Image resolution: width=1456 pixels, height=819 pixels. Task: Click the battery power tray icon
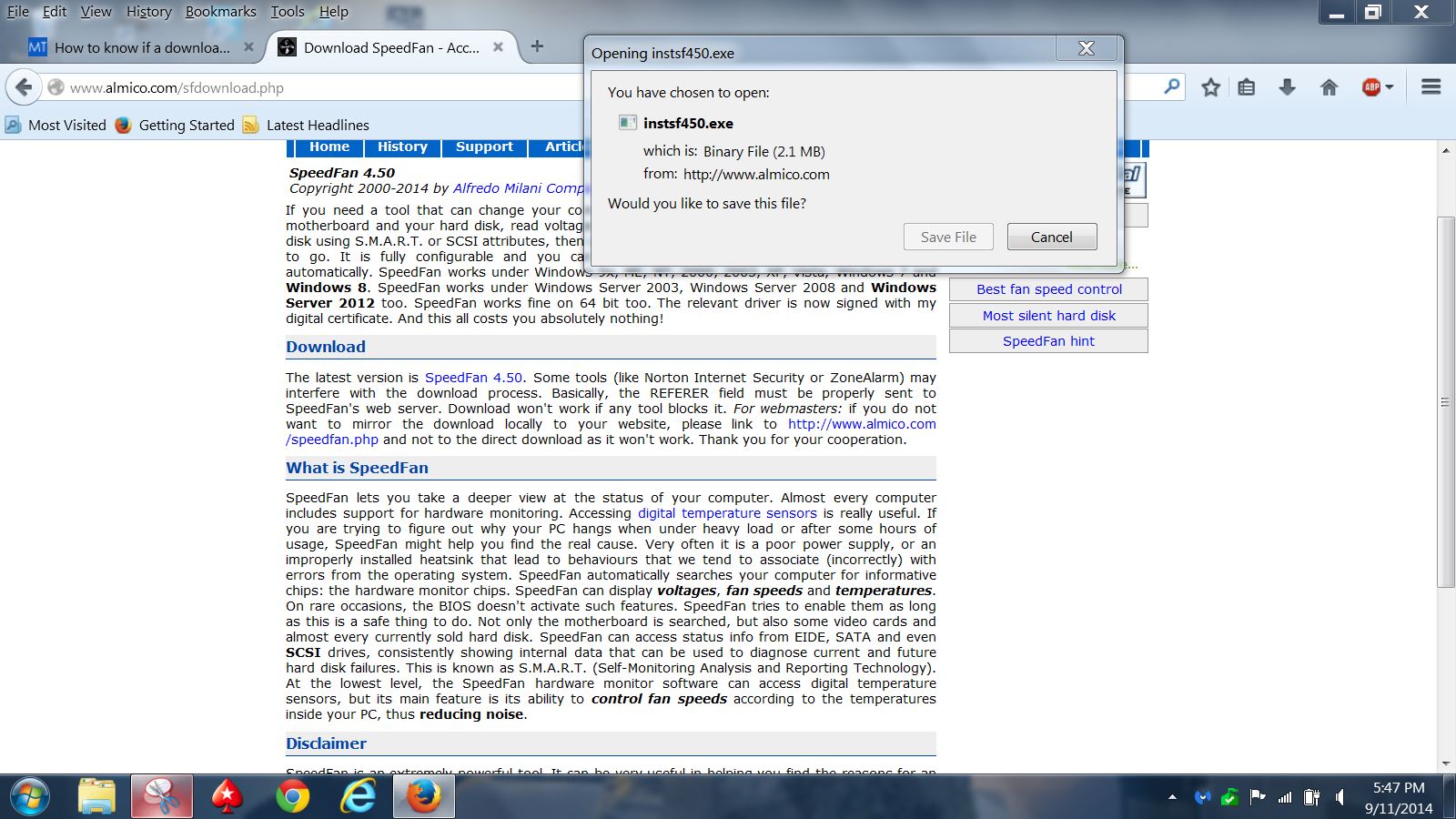(x=1311, y=797)
